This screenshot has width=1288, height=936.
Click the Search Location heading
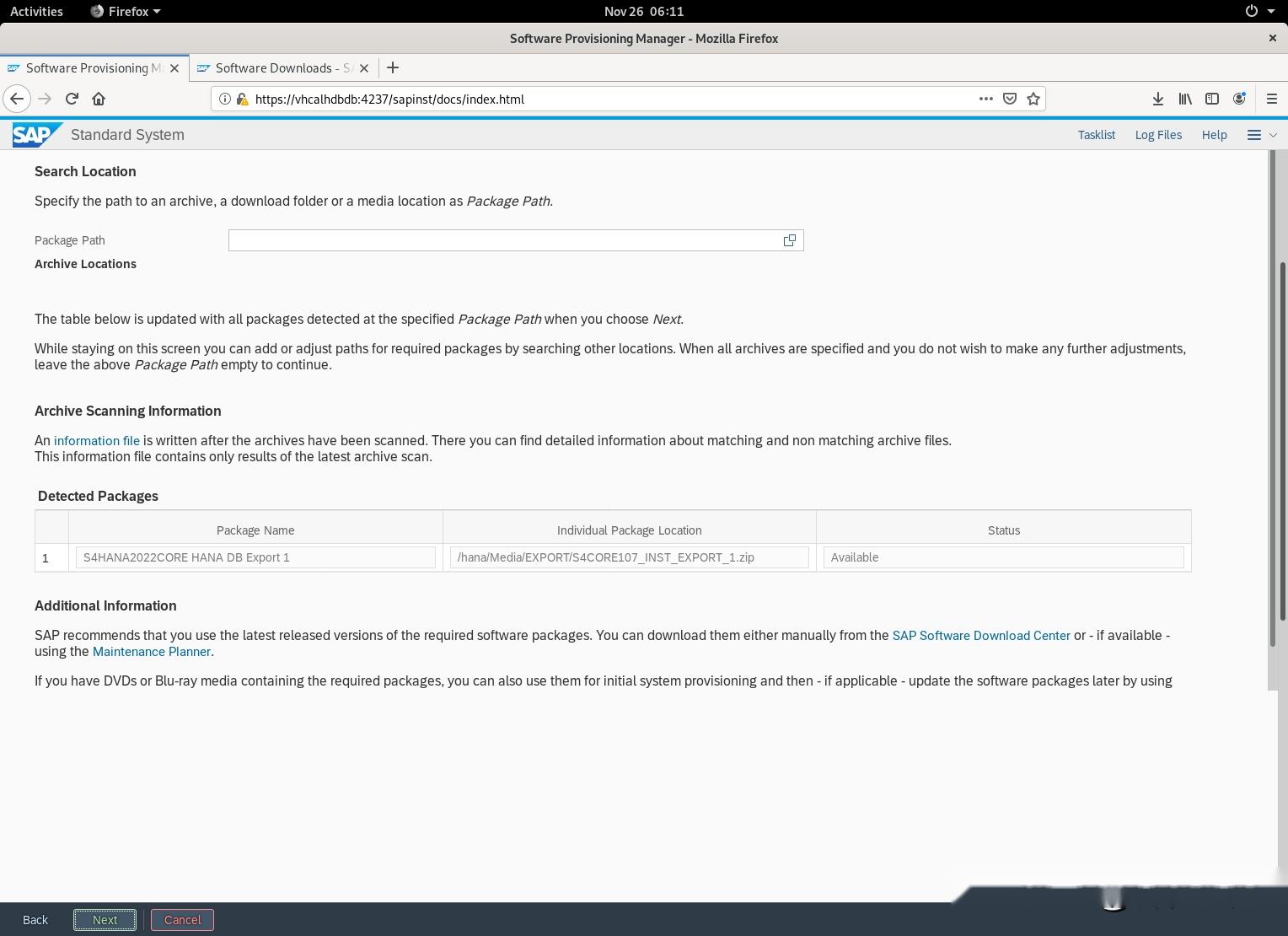[85, 171]
